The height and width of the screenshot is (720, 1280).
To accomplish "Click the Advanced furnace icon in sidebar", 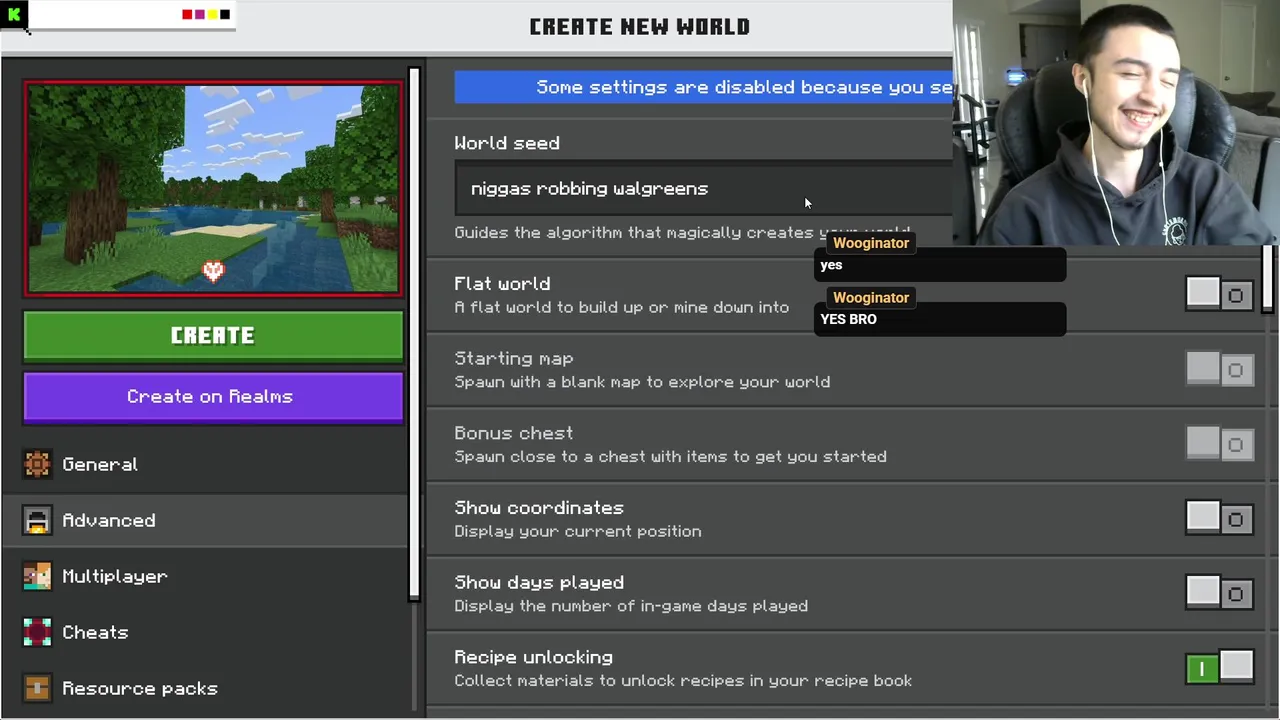I will (x=37, y=520).
